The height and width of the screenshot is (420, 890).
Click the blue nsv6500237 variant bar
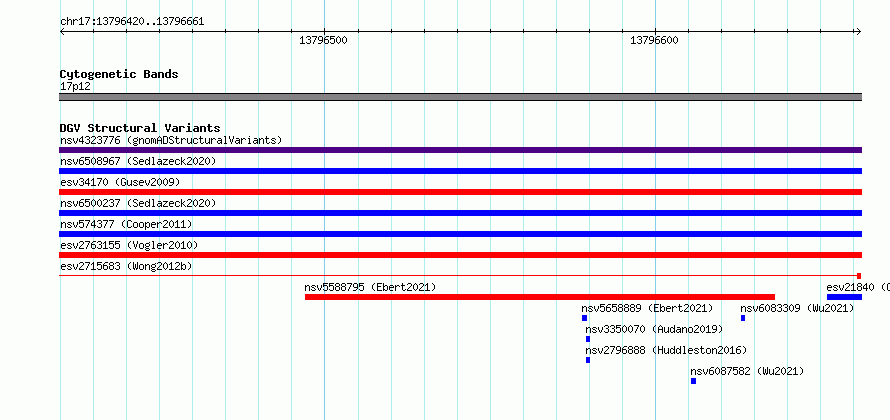tap(460, 213)
